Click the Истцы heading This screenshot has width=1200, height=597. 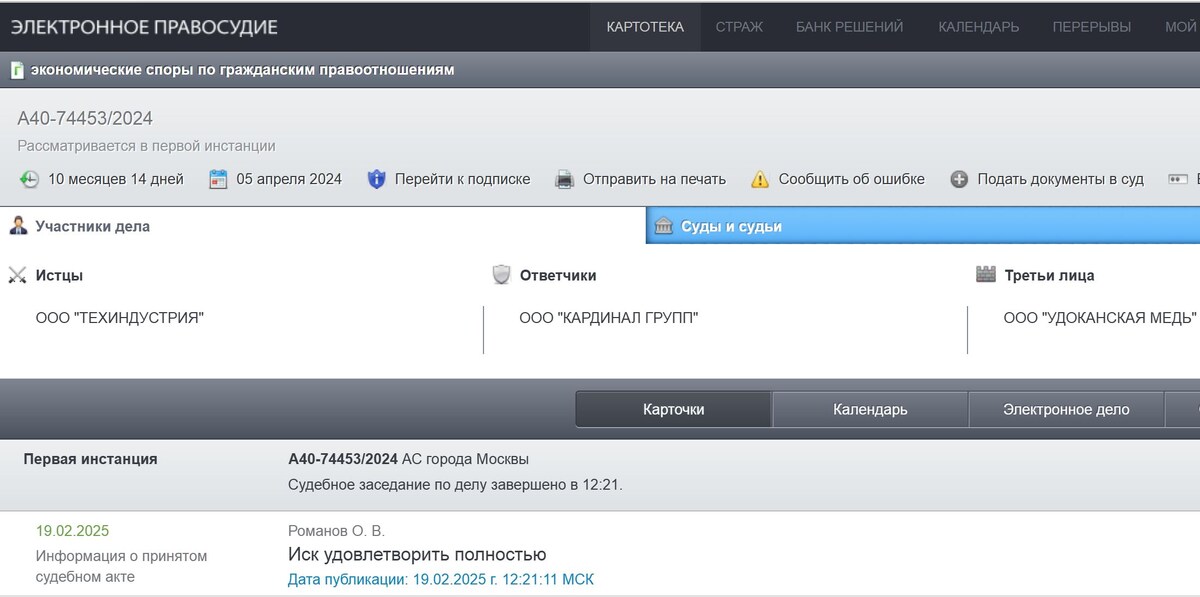(59, 275)
